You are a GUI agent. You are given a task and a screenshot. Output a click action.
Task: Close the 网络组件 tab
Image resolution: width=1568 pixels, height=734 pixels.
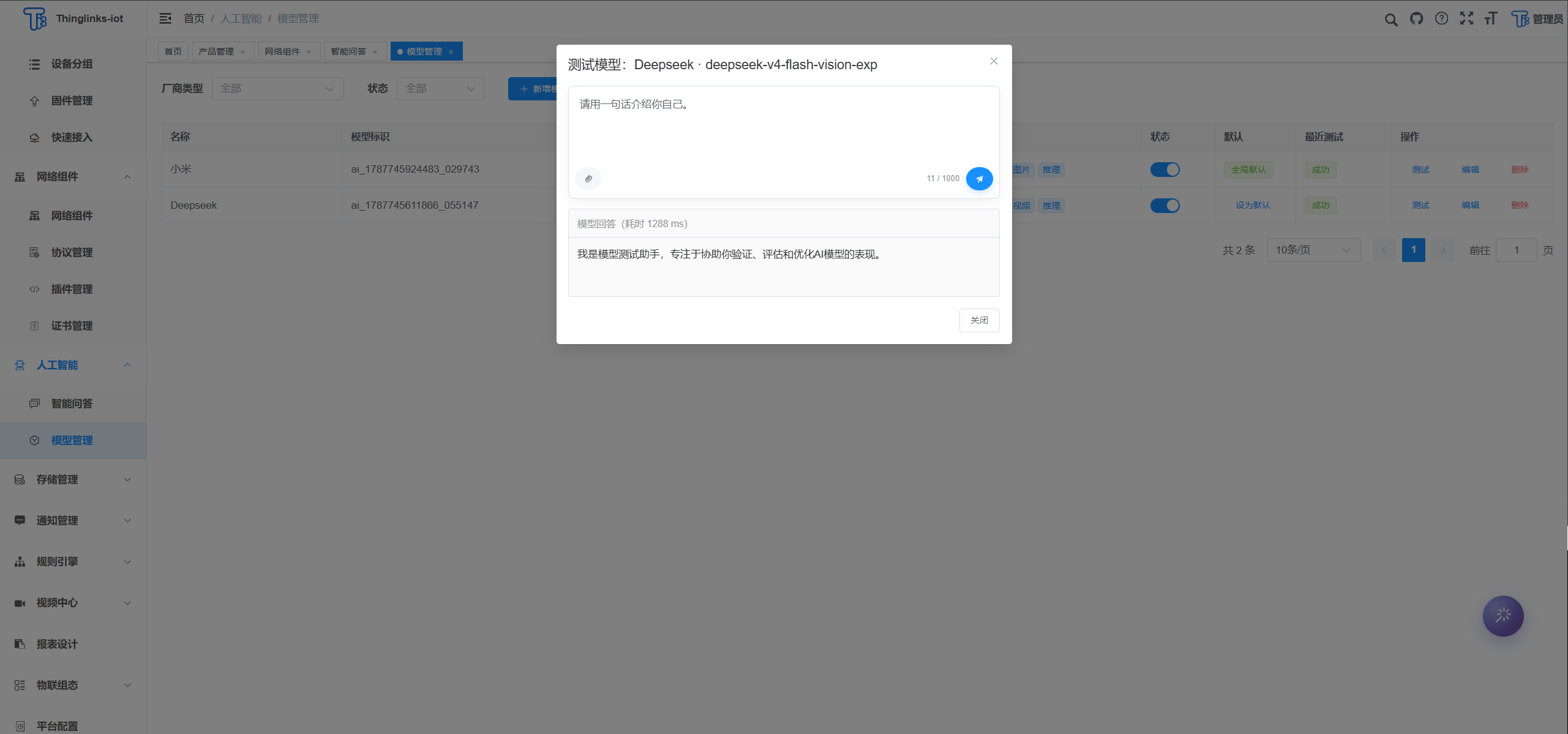point(309,52)
